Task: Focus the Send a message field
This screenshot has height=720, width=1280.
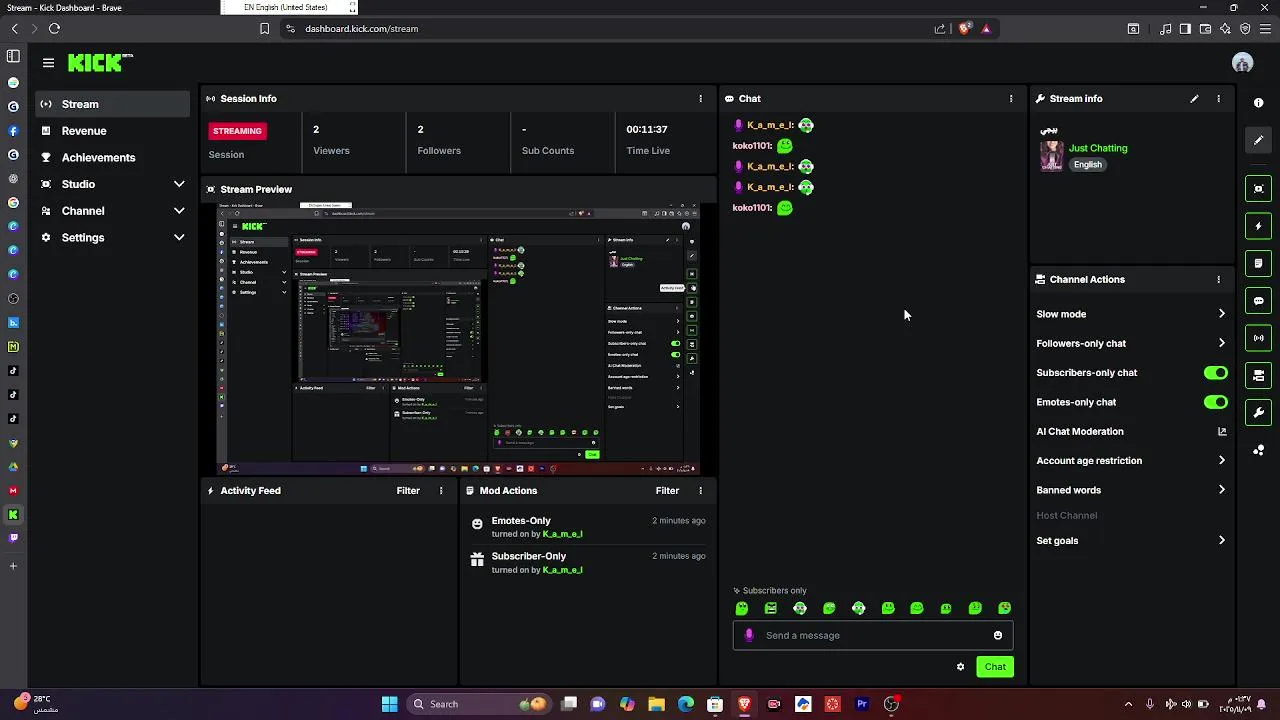Action: click(873, 635)
